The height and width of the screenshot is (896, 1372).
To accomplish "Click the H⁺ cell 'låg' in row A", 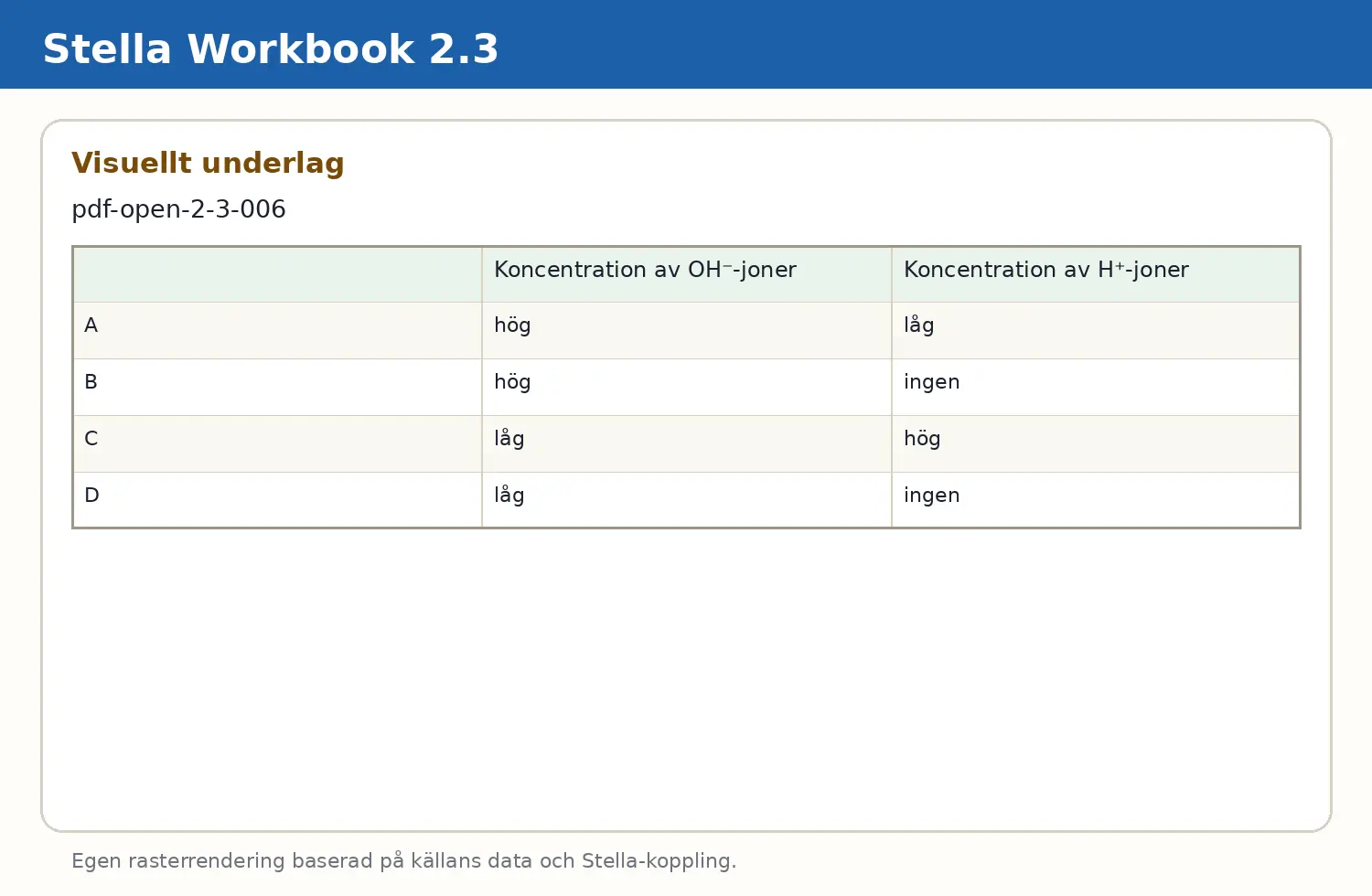I will pos(1096,331).
